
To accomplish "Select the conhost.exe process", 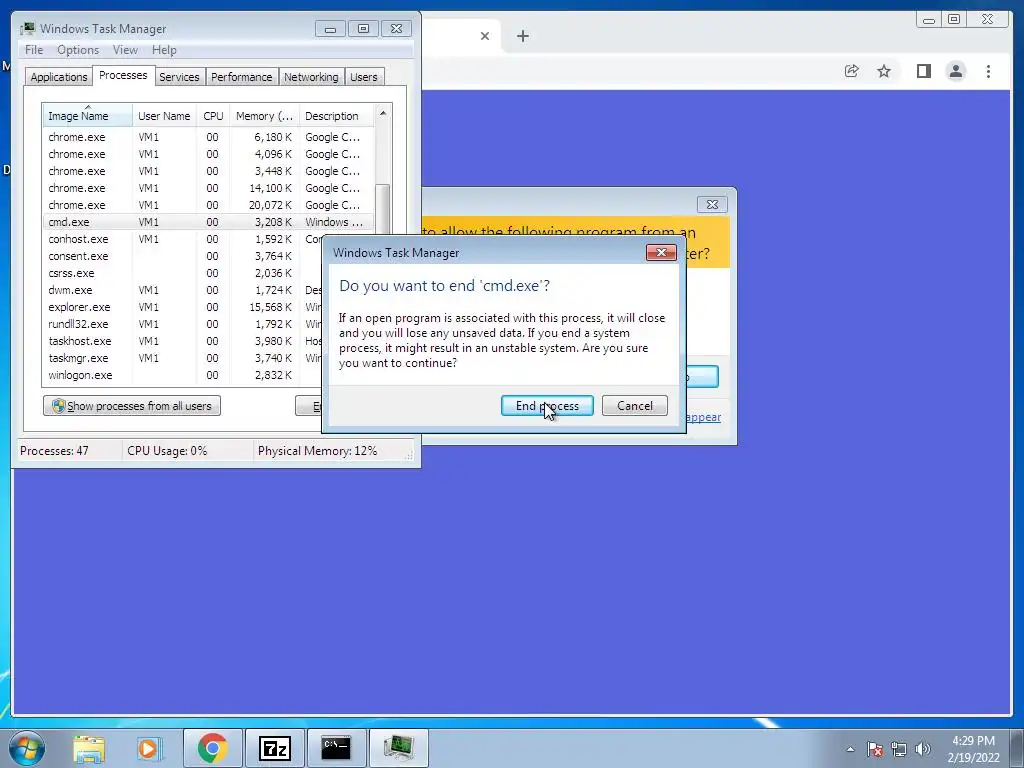I will tap(208, 239).
